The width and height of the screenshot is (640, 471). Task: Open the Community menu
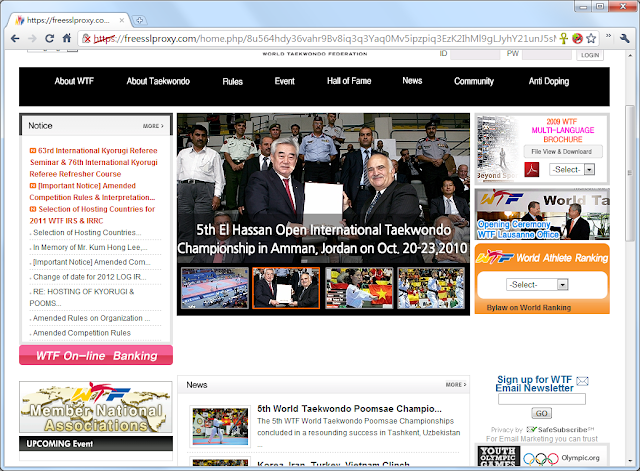[474, 81]
